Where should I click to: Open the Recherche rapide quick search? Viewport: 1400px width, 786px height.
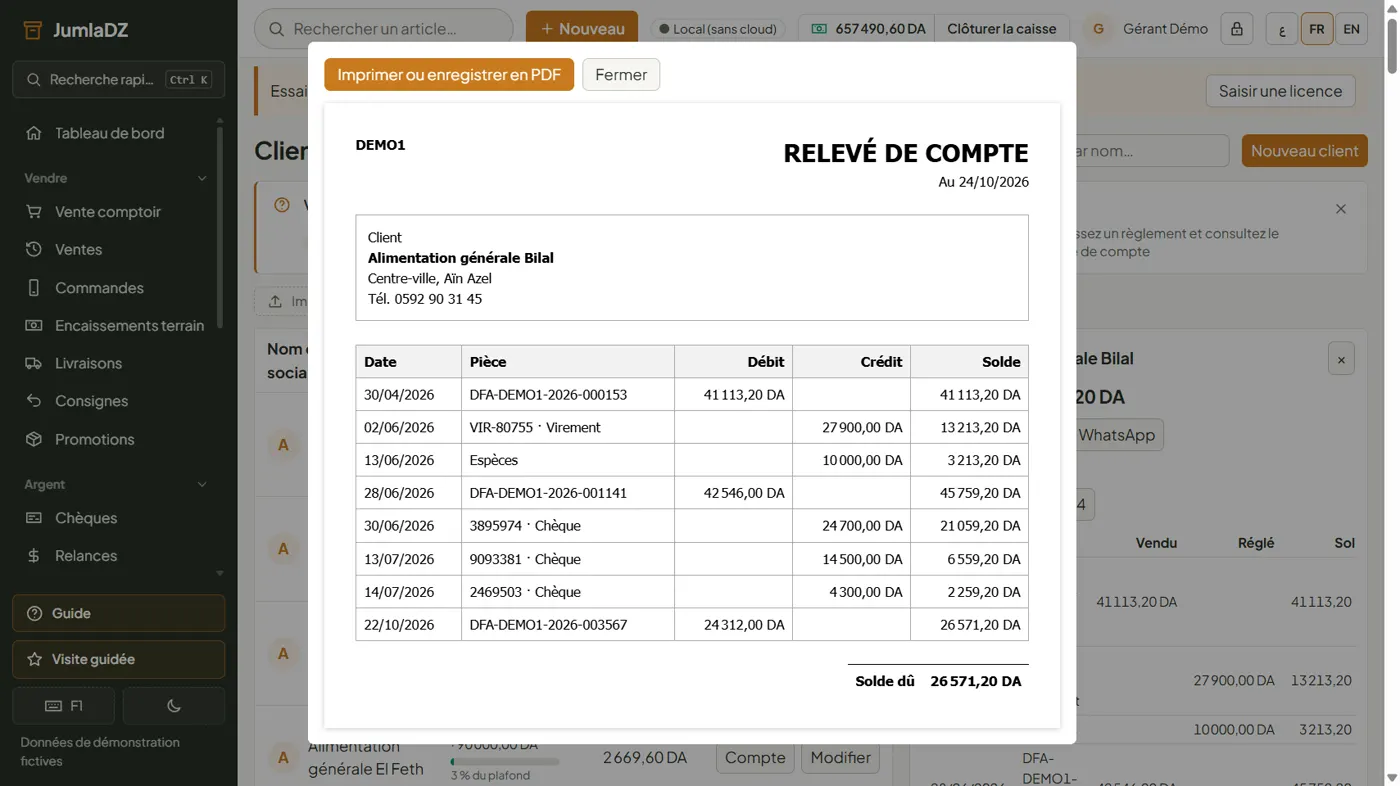[x=118, y=80]
